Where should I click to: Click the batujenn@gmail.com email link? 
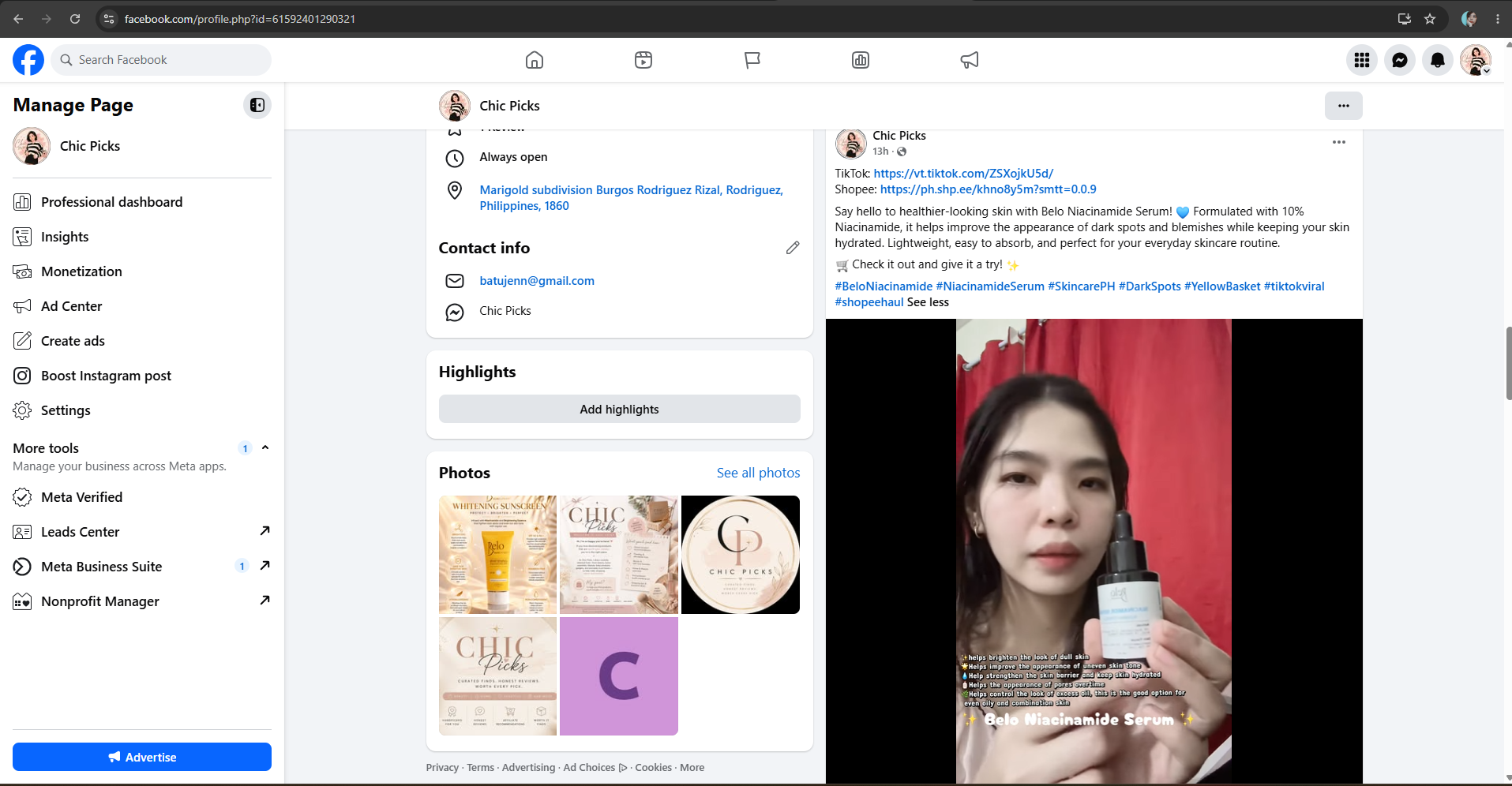click(537, 281)
